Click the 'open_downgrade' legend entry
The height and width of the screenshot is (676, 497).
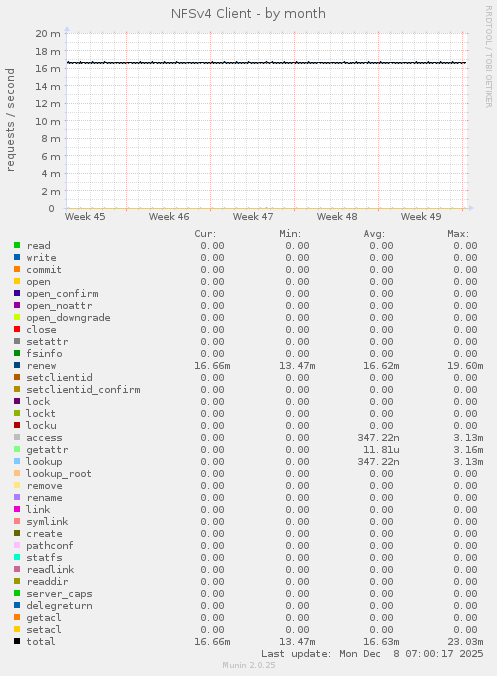(x=68, y=318)
